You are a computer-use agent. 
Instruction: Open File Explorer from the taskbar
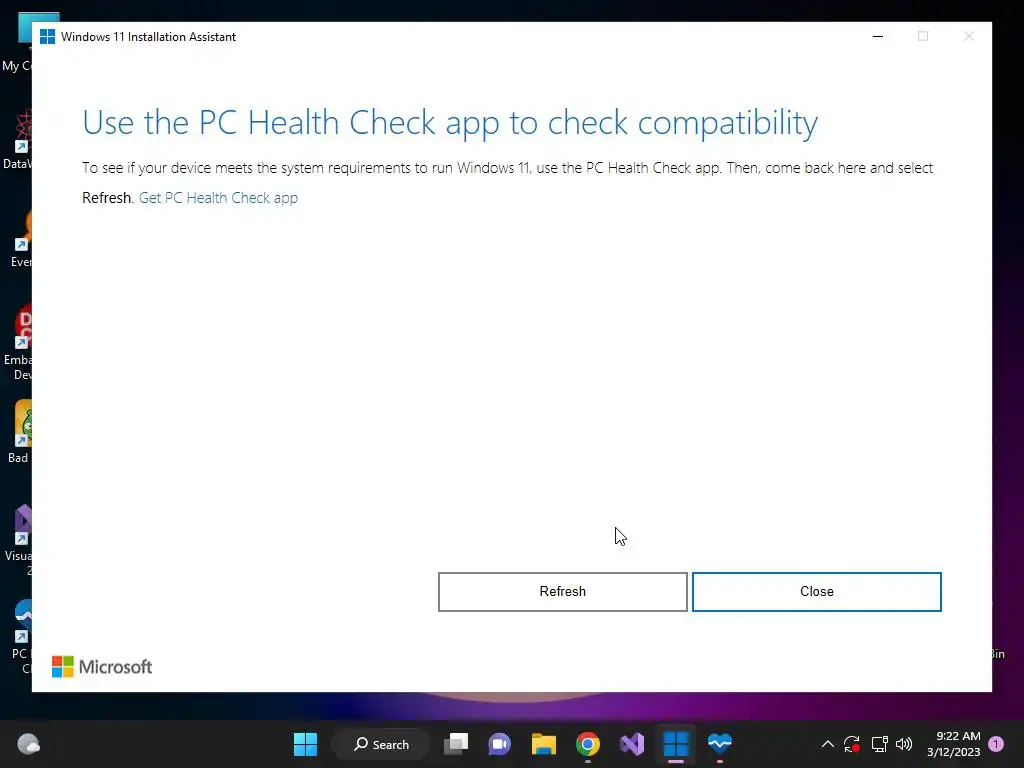pos(543,744)
